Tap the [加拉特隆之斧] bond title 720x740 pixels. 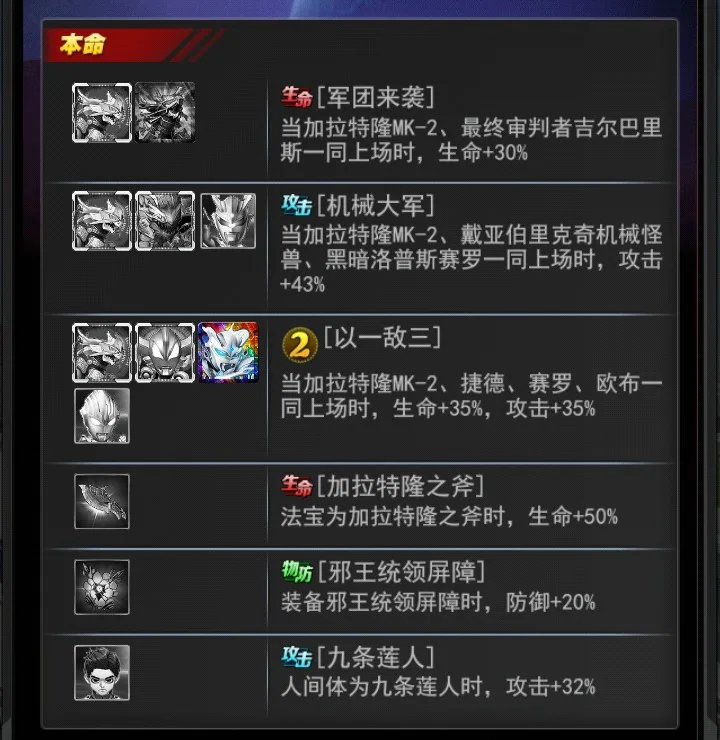[x=401, y=487]
